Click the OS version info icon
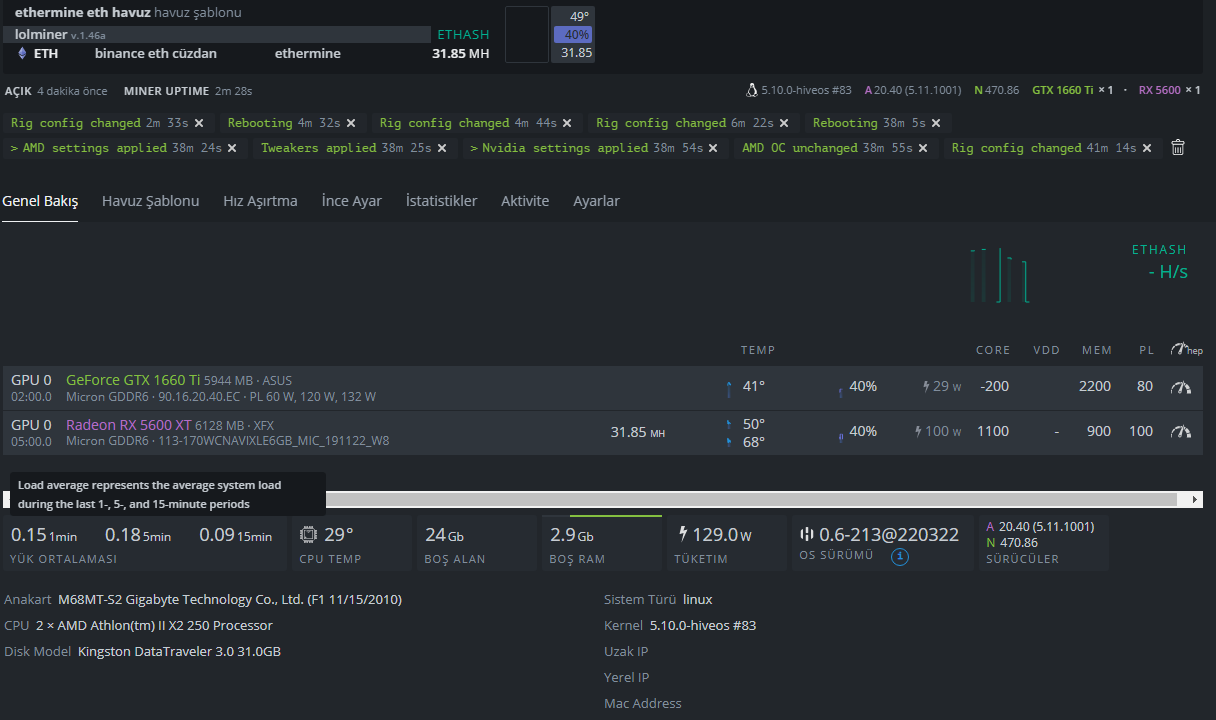 [x=899, y=556]
